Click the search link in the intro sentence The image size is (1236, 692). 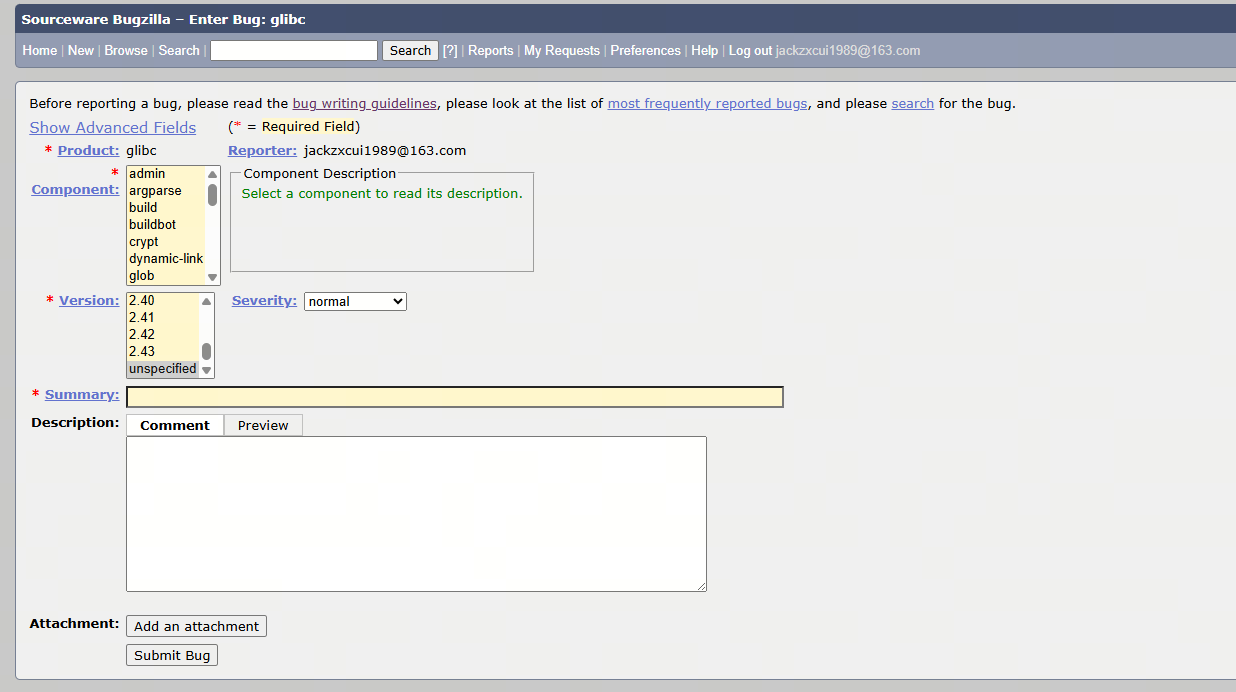pyautogui.click(x=913, y=103)
